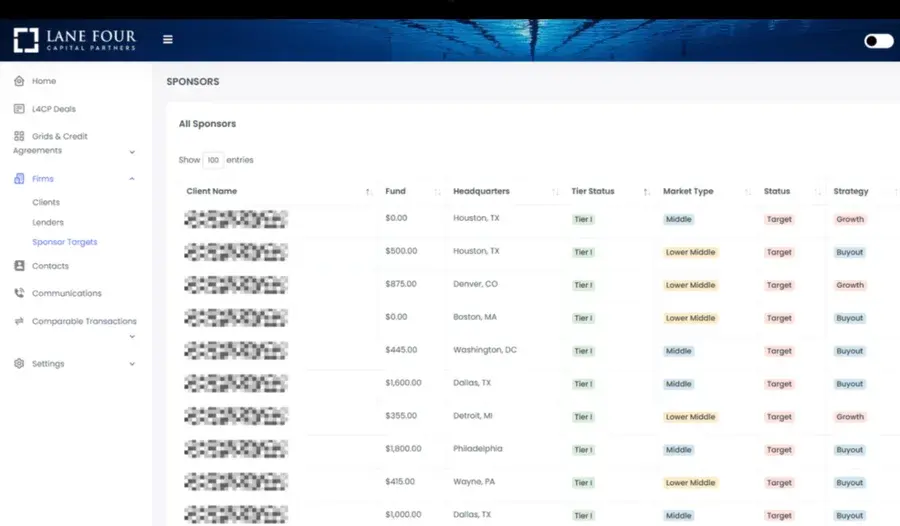The height and width of the screenshot is (526, 900).
Task: Click the $445.00 fund value
Action: pyautogui.click(x=401, y=350)
